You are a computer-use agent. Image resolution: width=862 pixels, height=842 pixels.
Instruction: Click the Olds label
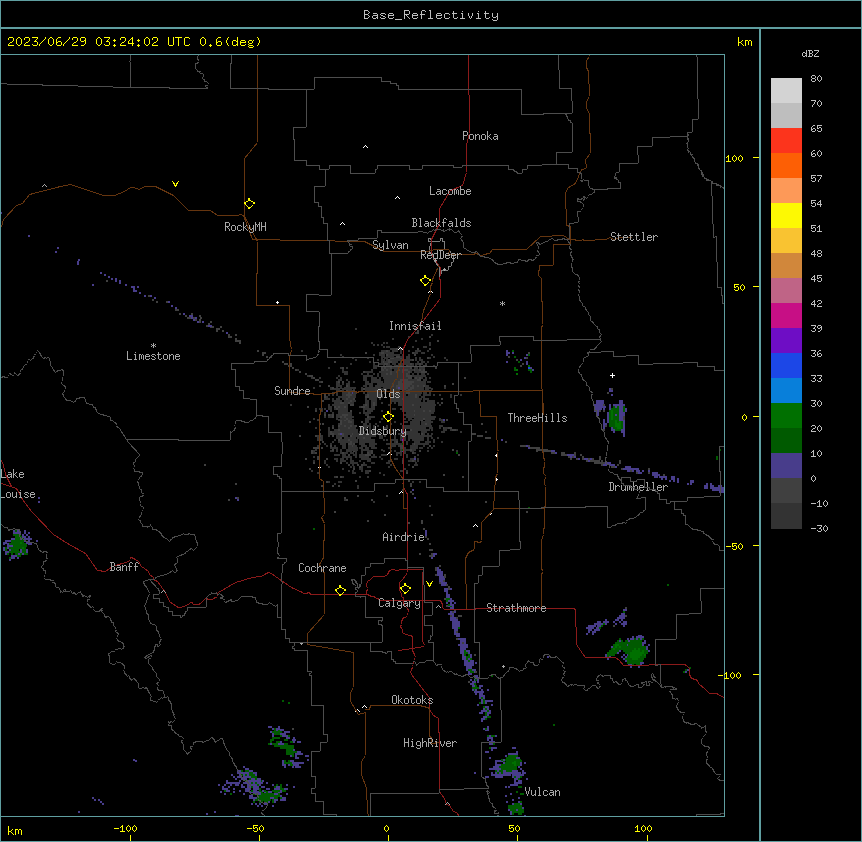(x=388, y=394)
